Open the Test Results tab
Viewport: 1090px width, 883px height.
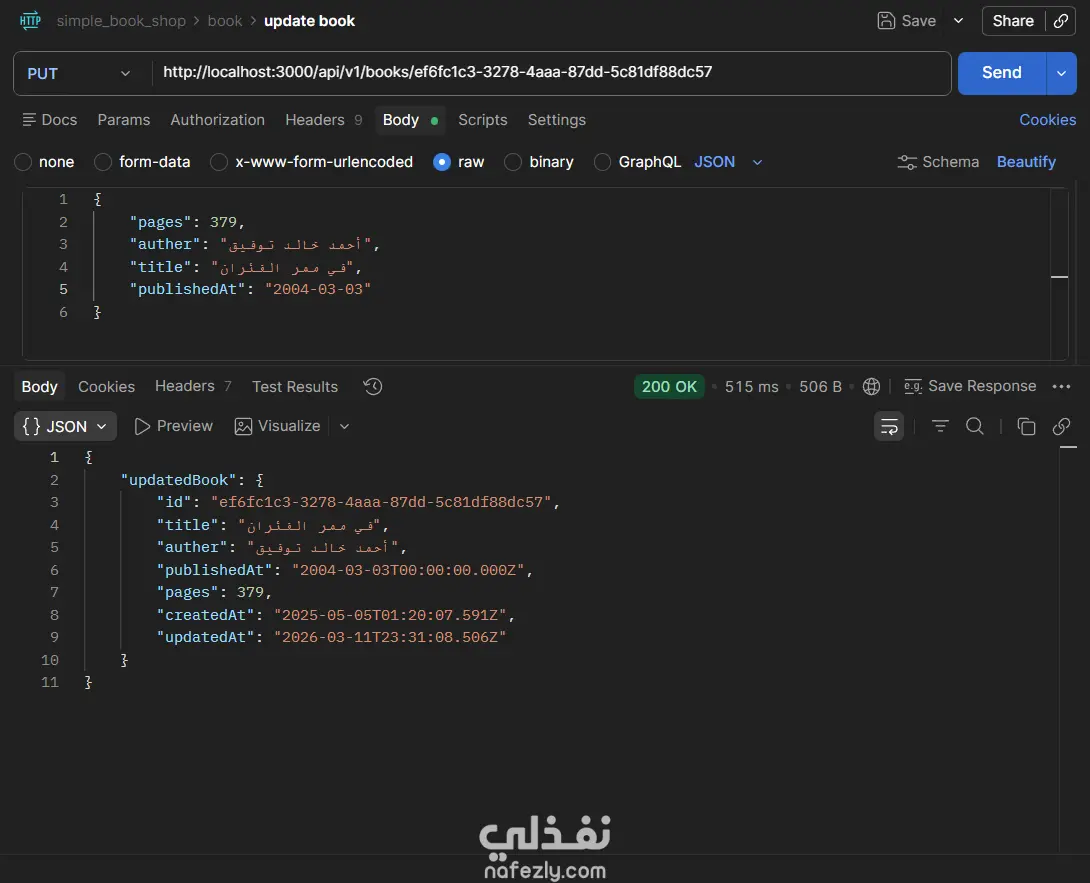(x=295, y=387)
